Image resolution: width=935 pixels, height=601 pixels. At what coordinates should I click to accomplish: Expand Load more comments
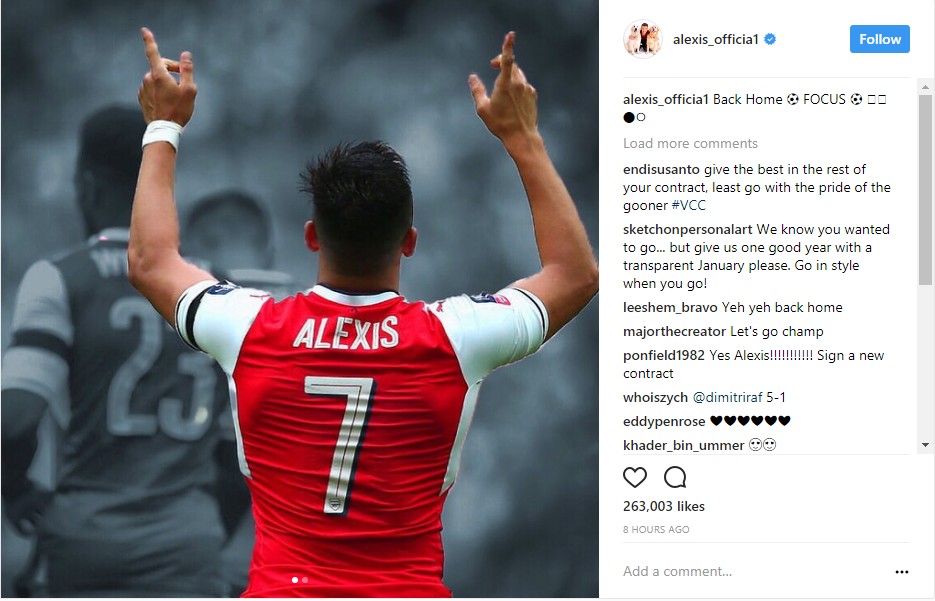[x=690, y=144]
